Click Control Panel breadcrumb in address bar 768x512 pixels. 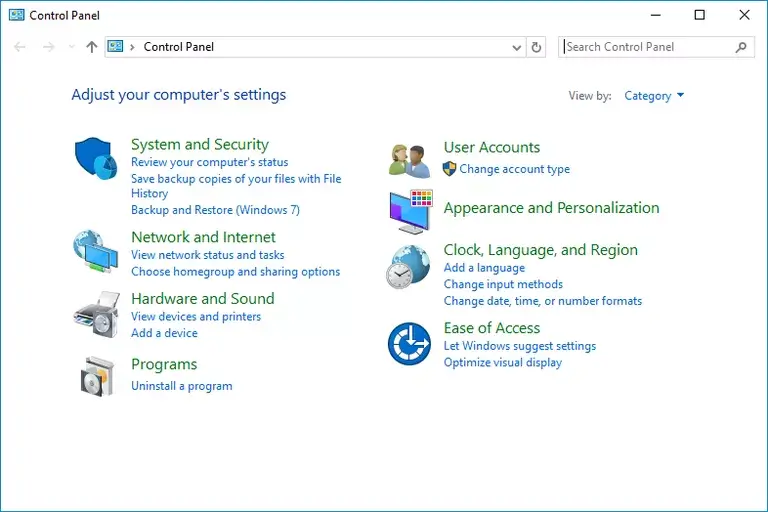pos(179,47)
